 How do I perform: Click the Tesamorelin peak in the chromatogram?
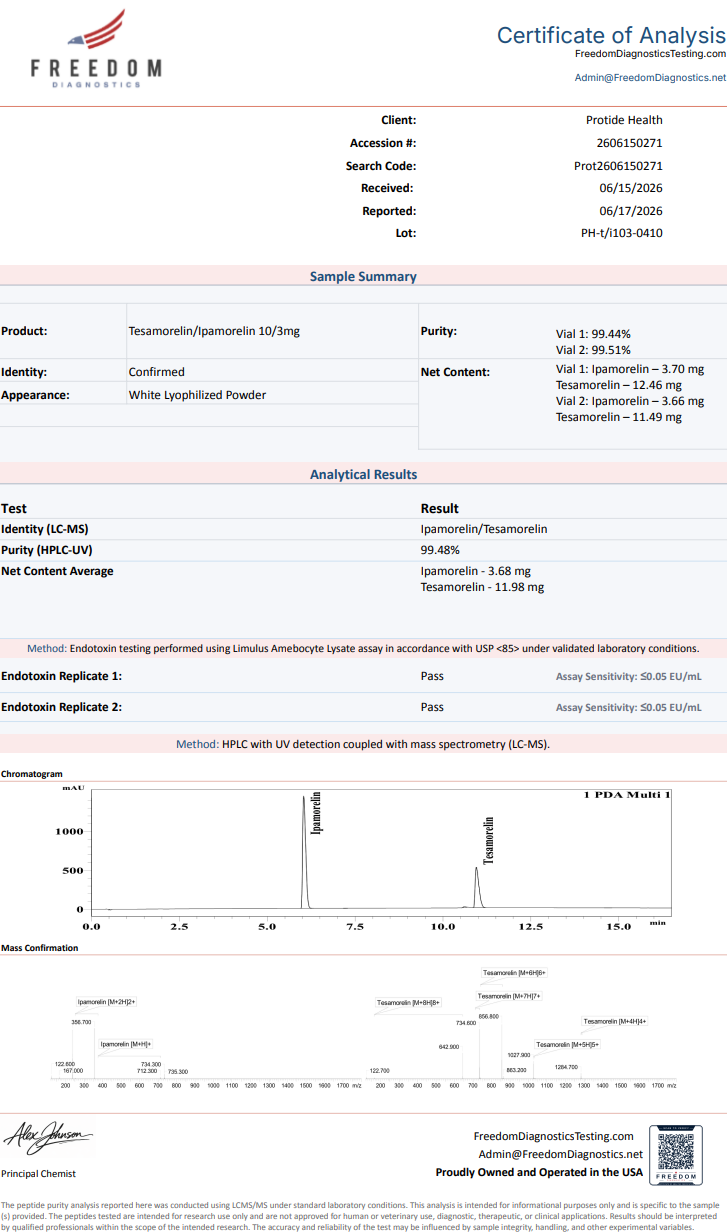(478, 887)
